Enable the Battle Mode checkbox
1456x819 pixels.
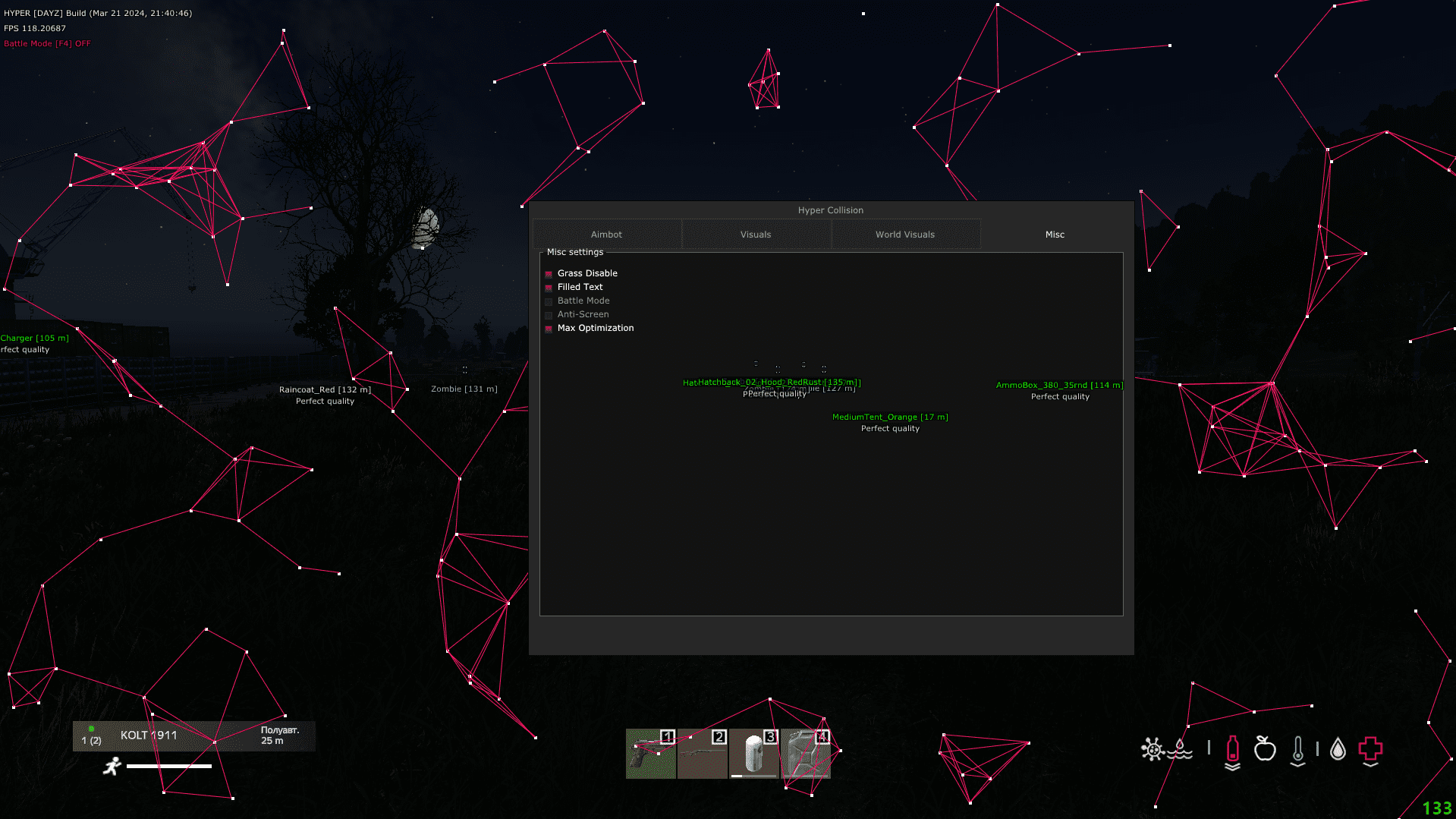click(549, 301)
